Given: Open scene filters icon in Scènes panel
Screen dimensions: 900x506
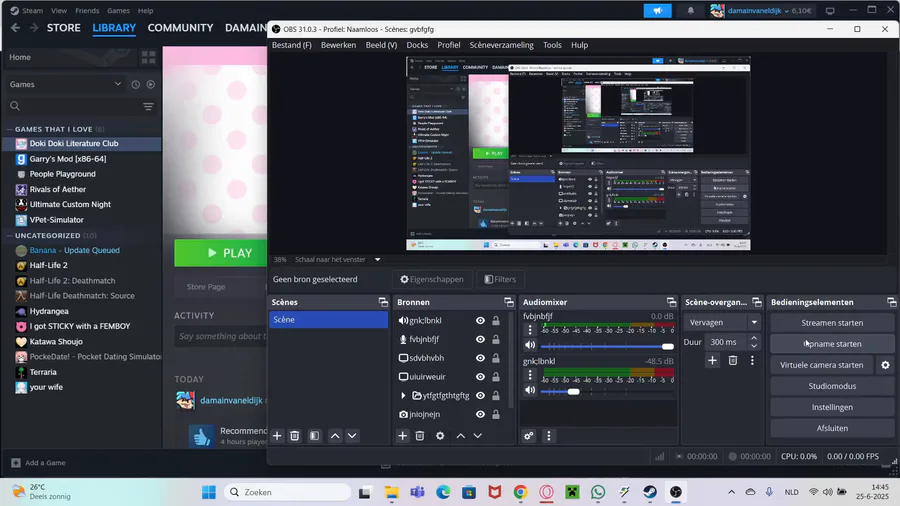Looking at the screenshot, I should (315, 436).
